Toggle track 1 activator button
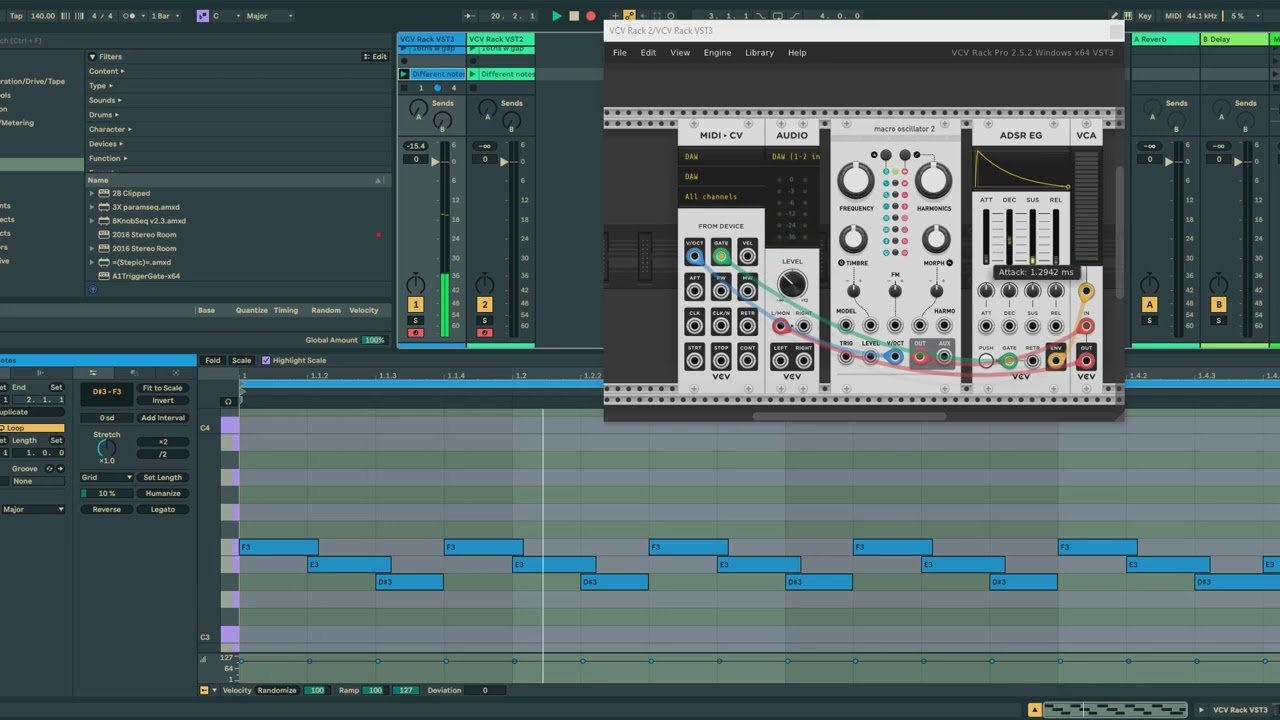Viewport: 1280px width, 720px height. tap(416, 304)
